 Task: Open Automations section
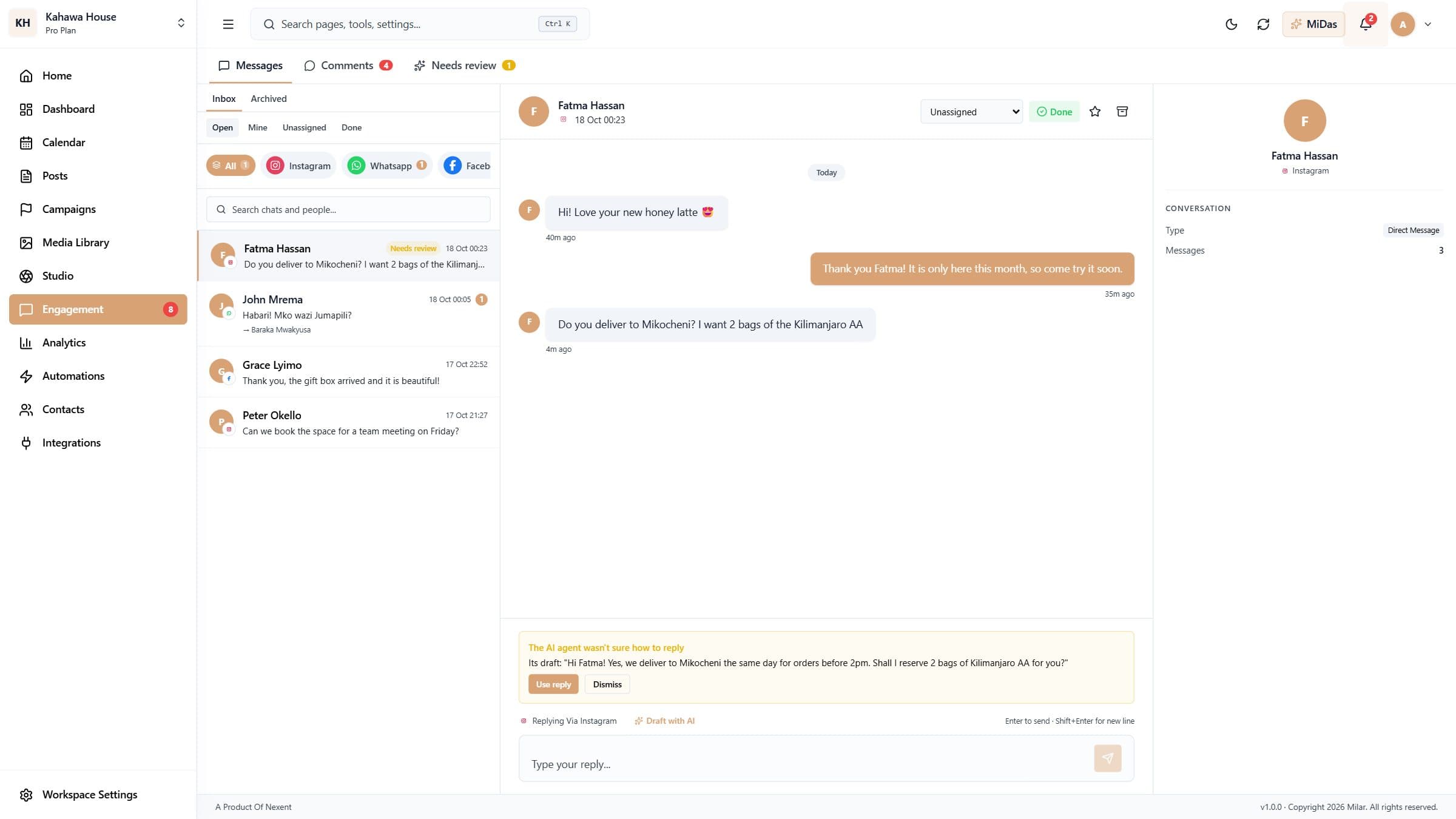98,376
